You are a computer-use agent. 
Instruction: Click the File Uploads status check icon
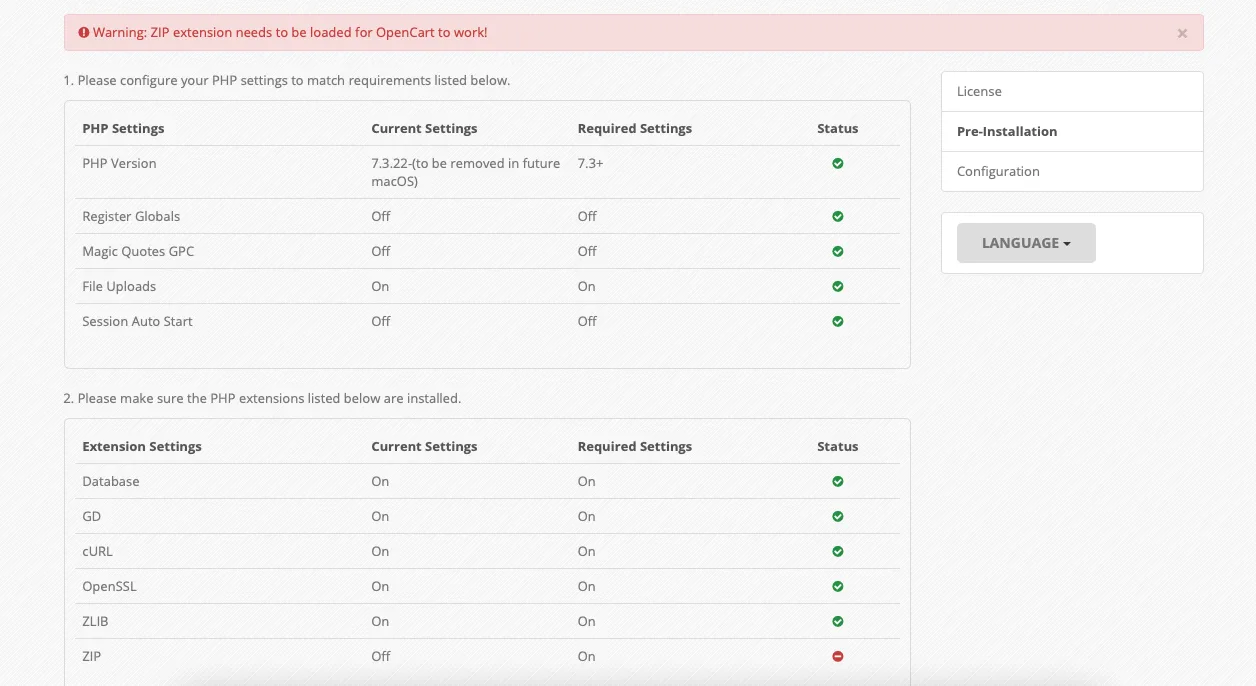[x=838, y=286]
